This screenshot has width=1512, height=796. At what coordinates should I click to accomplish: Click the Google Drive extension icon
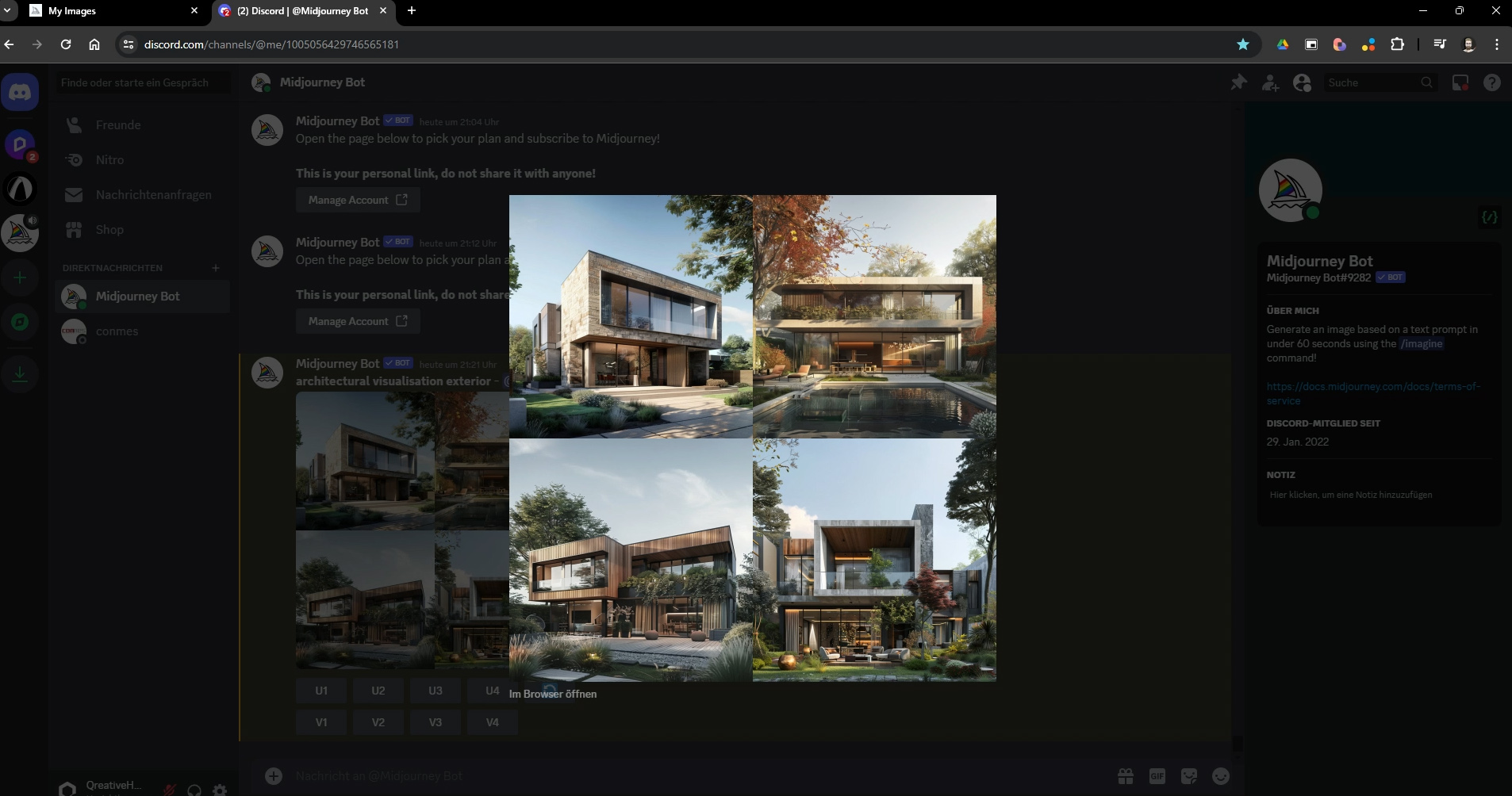[1282, 44]
